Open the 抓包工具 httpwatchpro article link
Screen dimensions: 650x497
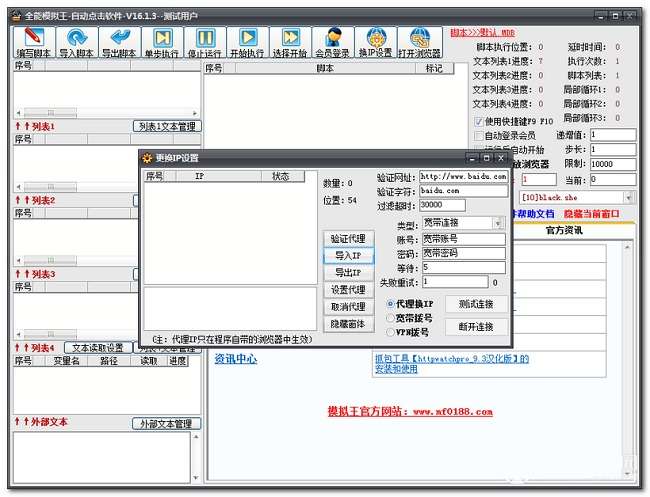point(452,364)
